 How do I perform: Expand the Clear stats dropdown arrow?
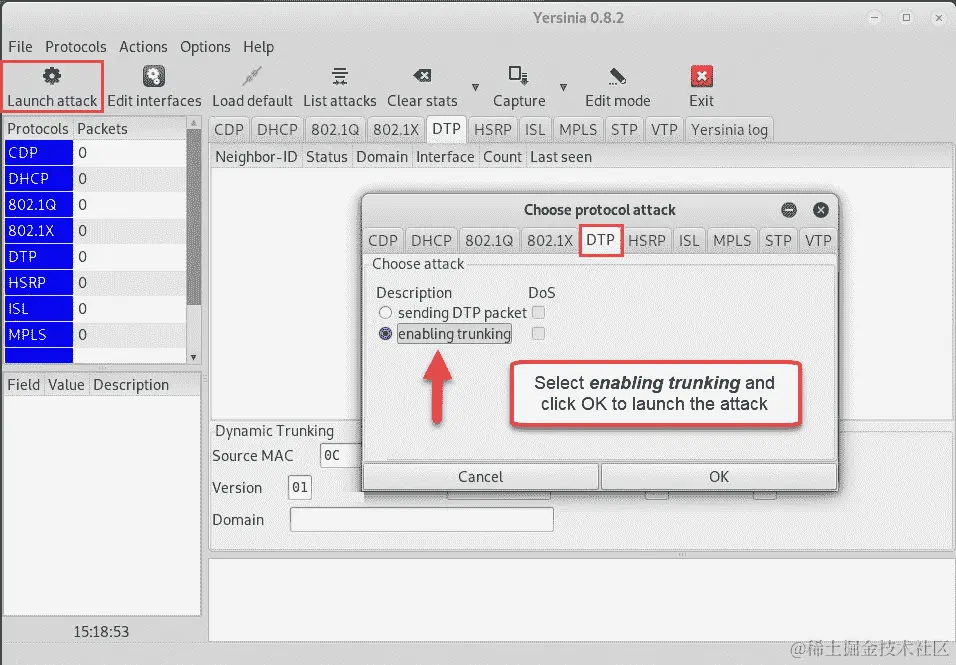coord(475,88)
